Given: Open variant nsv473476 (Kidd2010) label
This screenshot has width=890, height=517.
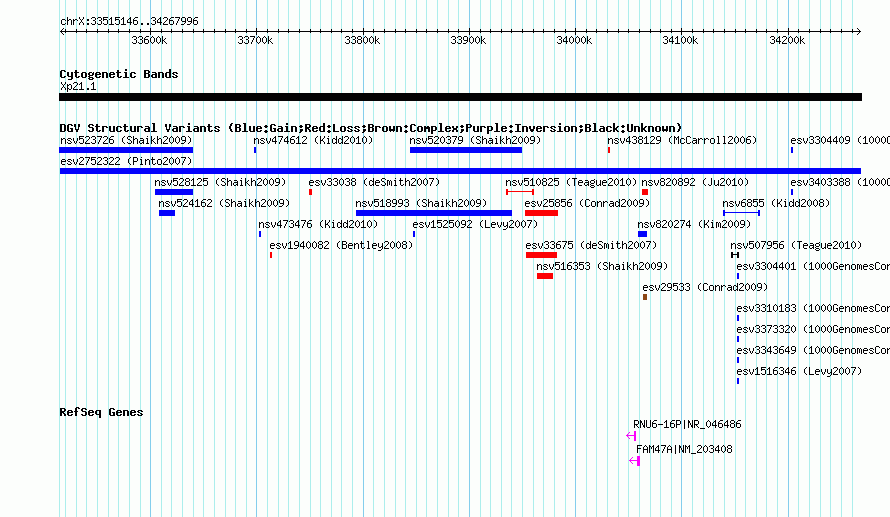Looking at the screenshot, I should click(318, 224).
